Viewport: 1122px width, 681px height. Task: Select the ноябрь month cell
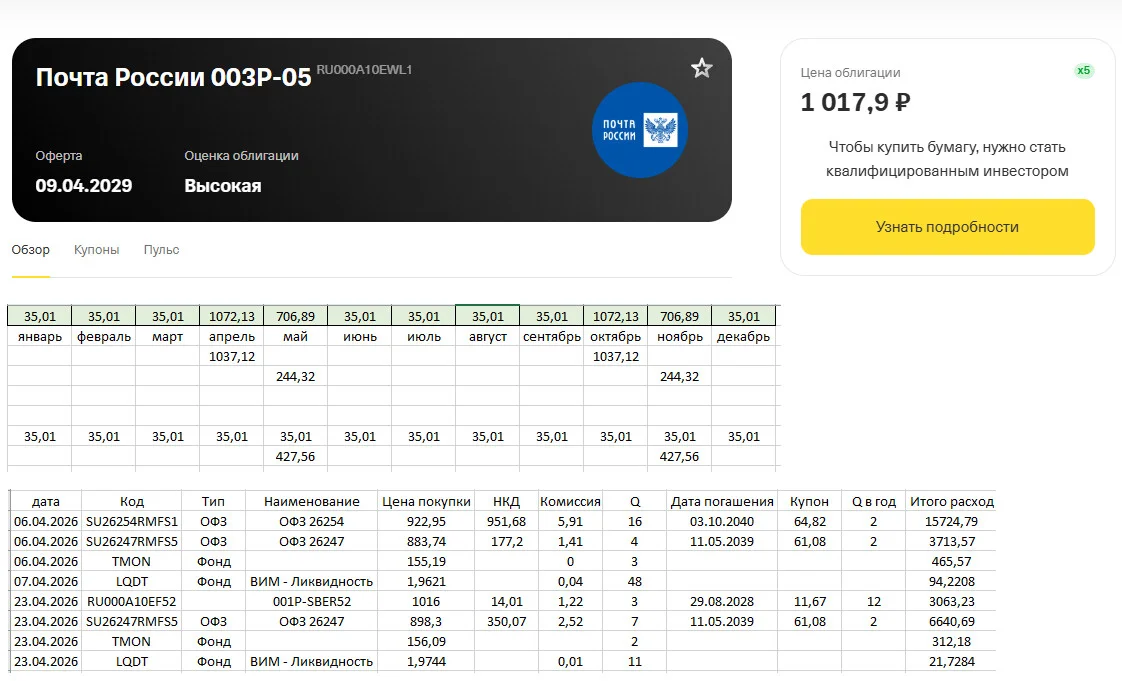pos(680,336)
